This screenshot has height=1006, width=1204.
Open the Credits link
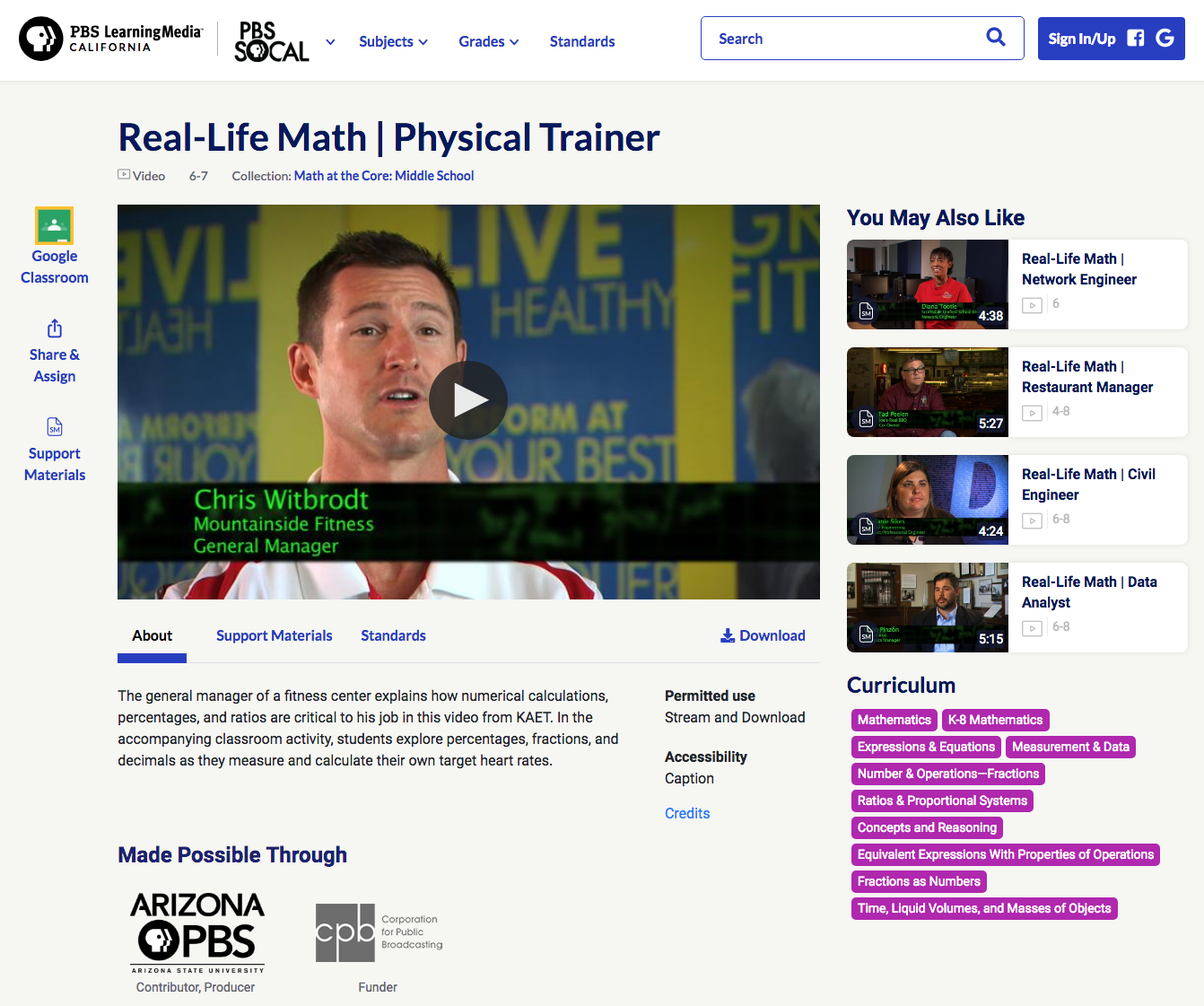click(x=687, y=813)
